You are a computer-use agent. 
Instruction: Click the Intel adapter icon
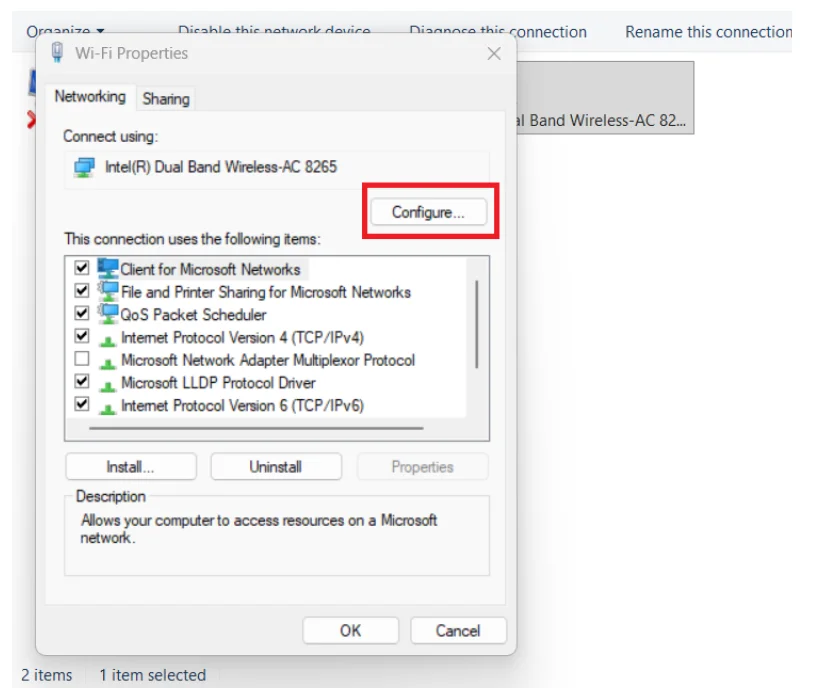(x=84, y=168)
